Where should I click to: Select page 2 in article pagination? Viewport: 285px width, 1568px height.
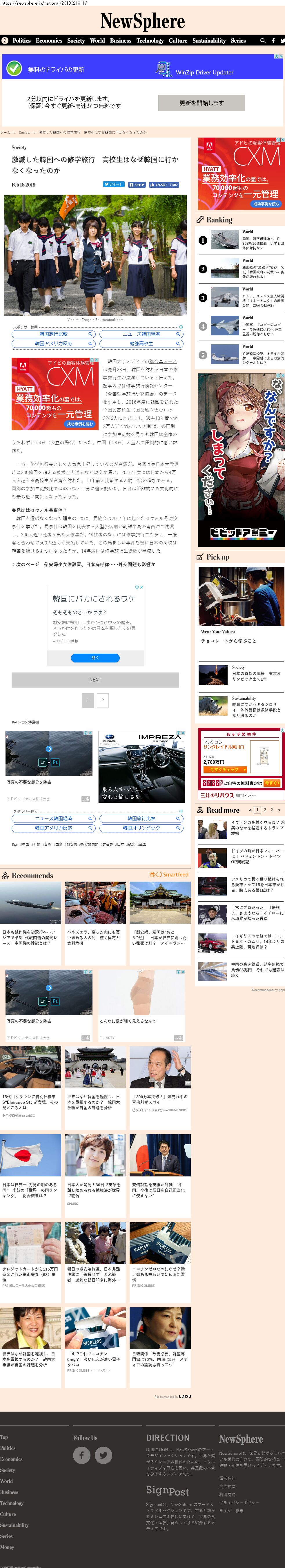point(102,700)
